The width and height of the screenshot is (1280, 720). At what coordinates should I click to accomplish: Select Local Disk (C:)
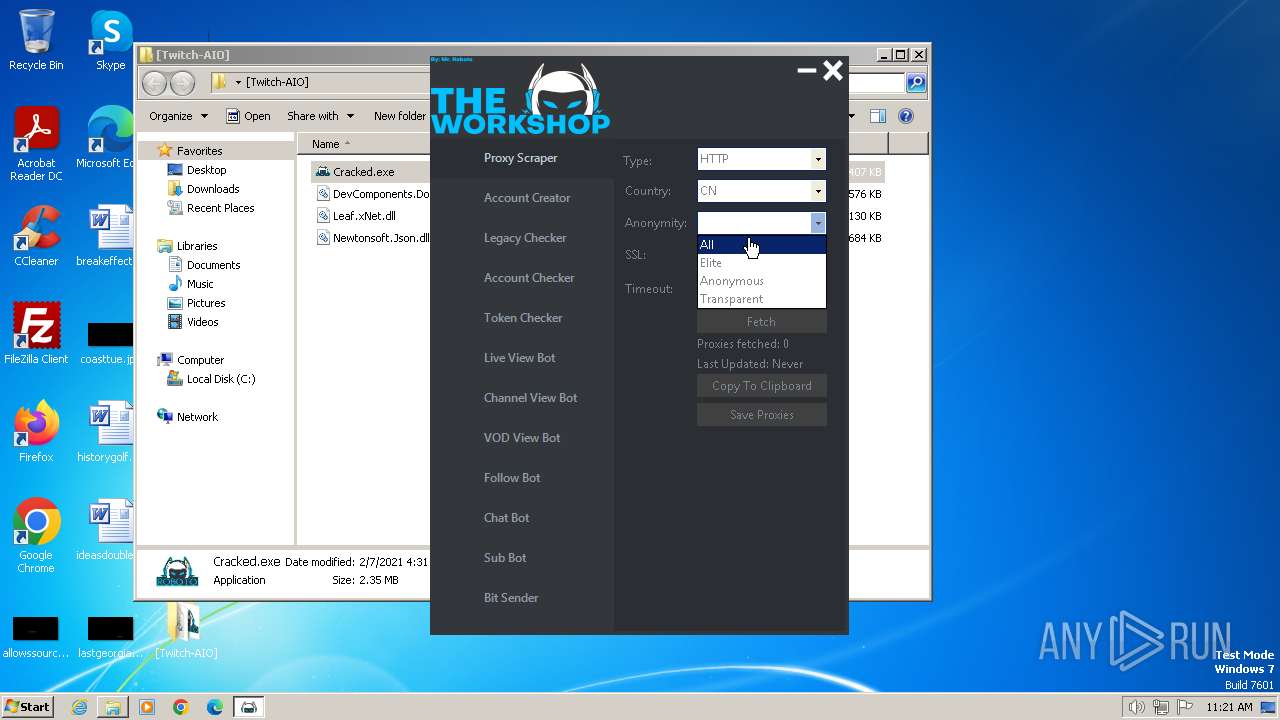[x=221, y=379]
